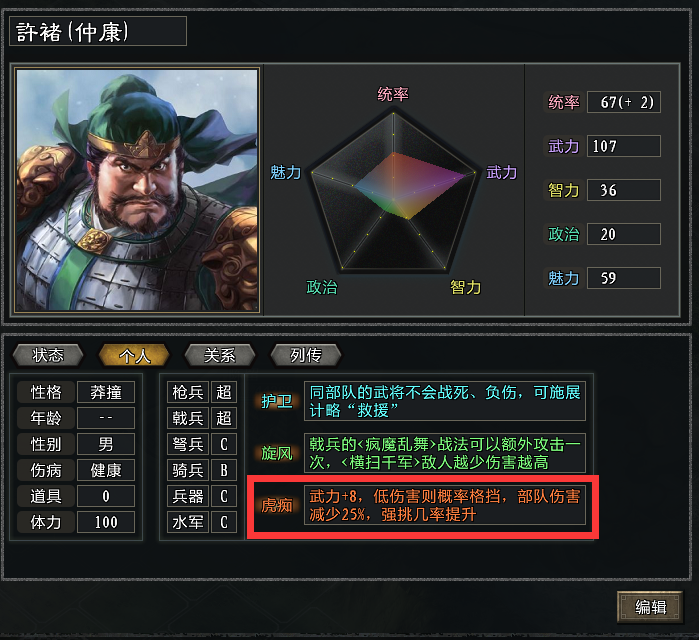Click the 許褚 character portrait
Screen dimensions: 699x640
click(x=137, y=190)
